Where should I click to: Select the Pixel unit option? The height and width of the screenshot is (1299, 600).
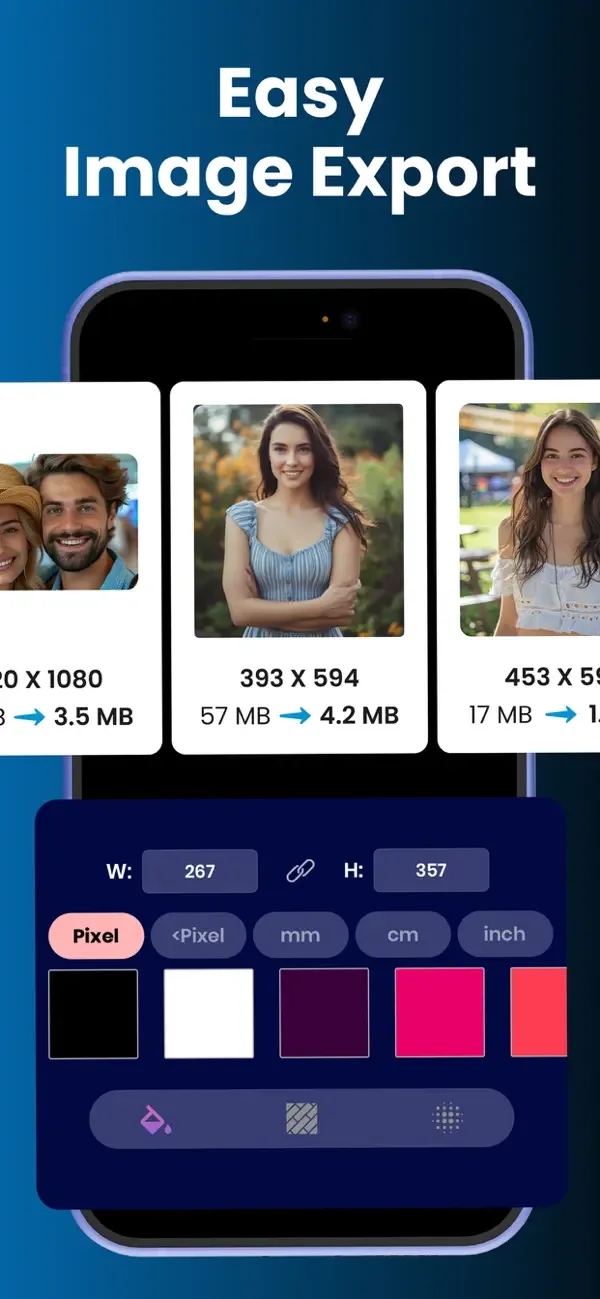(x=96, y=936)
